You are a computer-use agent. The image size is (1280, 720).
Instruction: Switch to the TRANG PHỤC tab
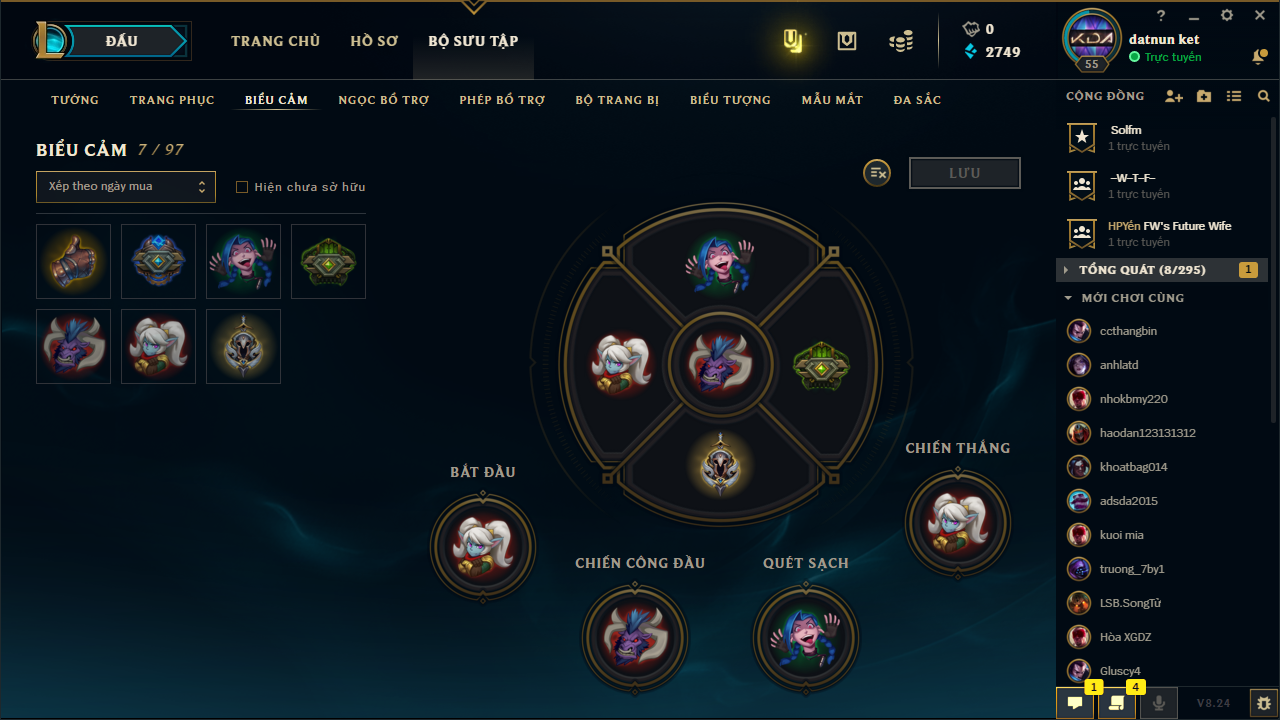point(172,100)
